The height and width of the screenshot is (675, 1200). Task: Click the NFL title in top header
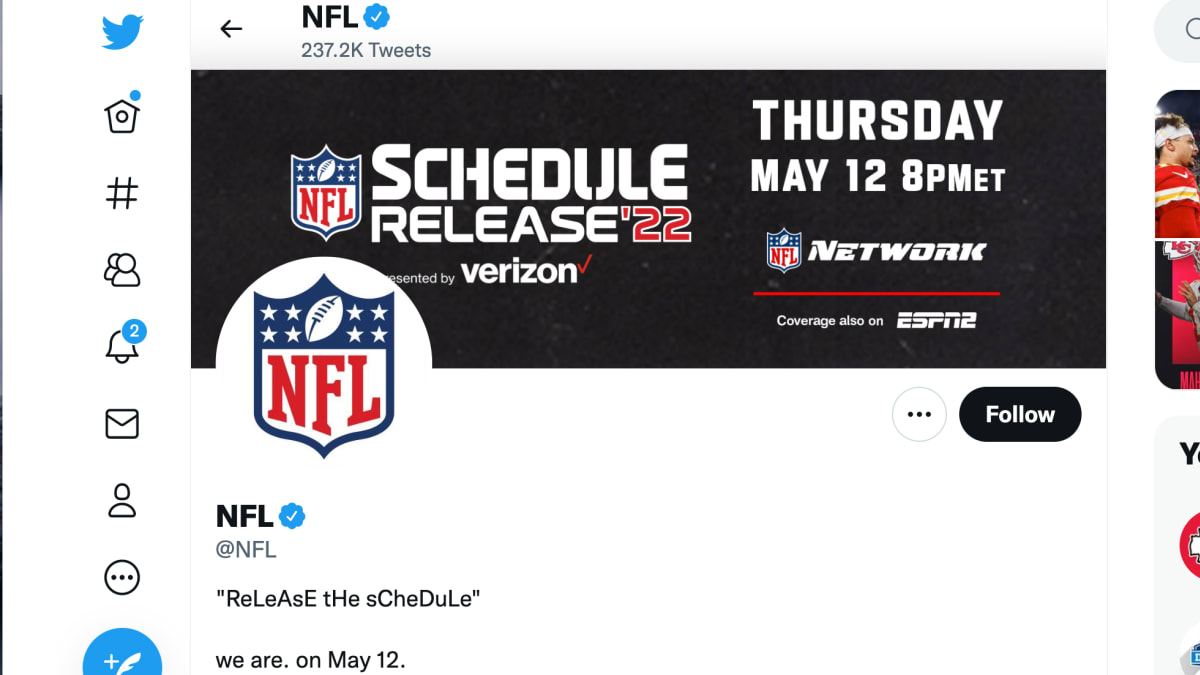(329, 17)
